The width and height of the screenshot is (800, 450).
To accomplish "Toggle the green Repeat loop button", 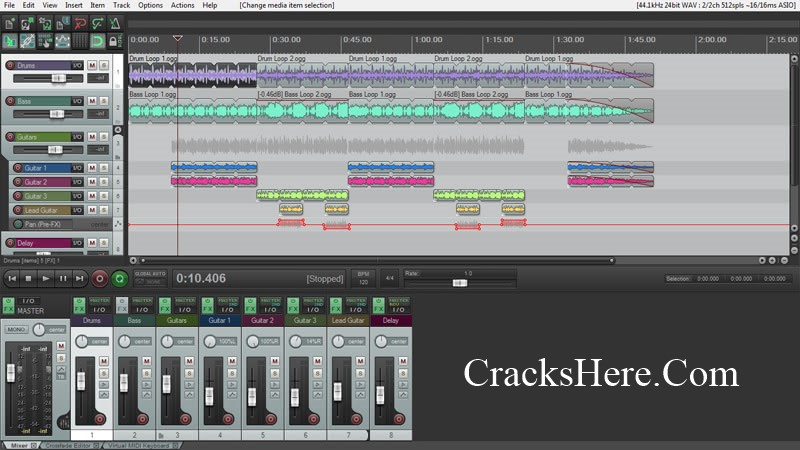I will click(x=119, y=279).
